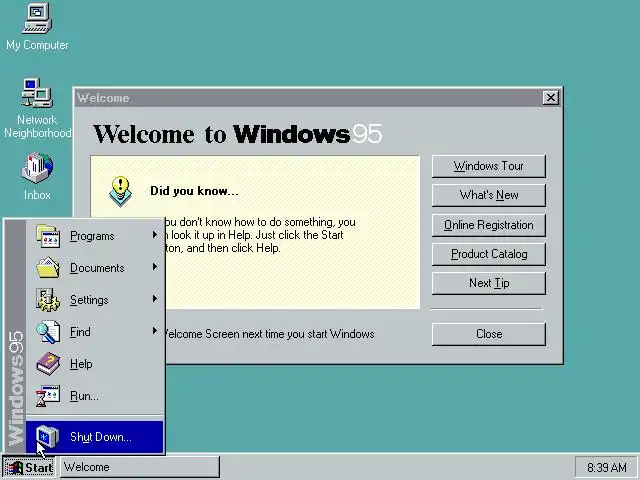The image size is (640, 480).
Task: Open the Product Catalog button
Action: click(489, 254)
